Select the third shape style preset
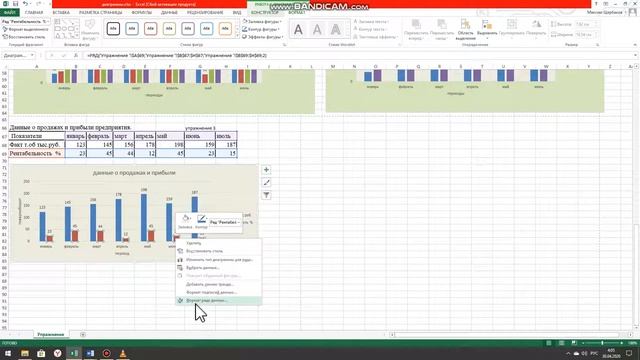This screenshot has width=640, height=360. click(x=151, y=29)
